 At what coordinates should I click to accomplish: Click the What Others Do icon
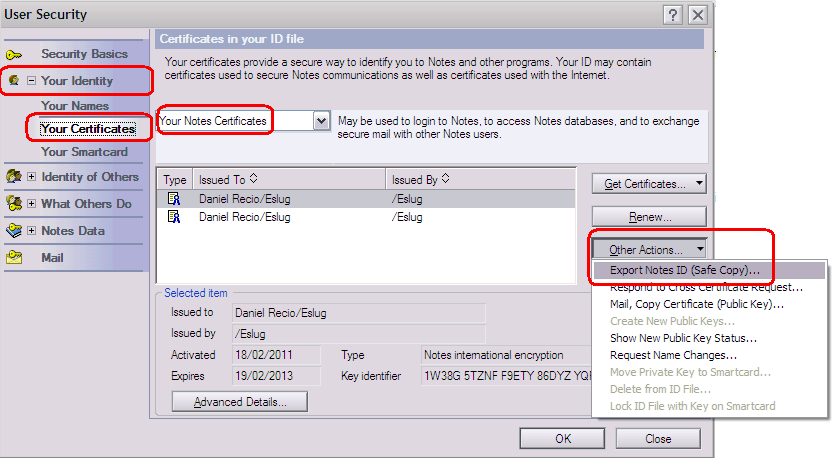pyautogui.click(x=14, y=203)
